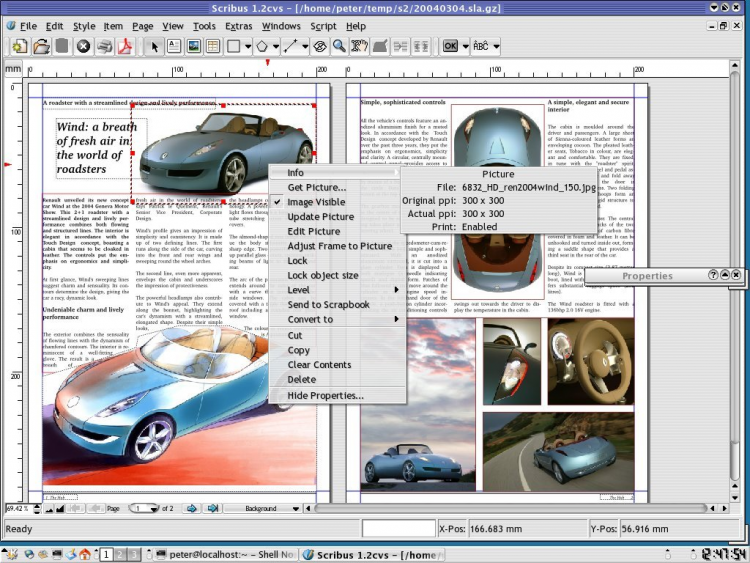750x563 pixels.
Task: Select the Insert Text Frame tool
Action: 173,46
